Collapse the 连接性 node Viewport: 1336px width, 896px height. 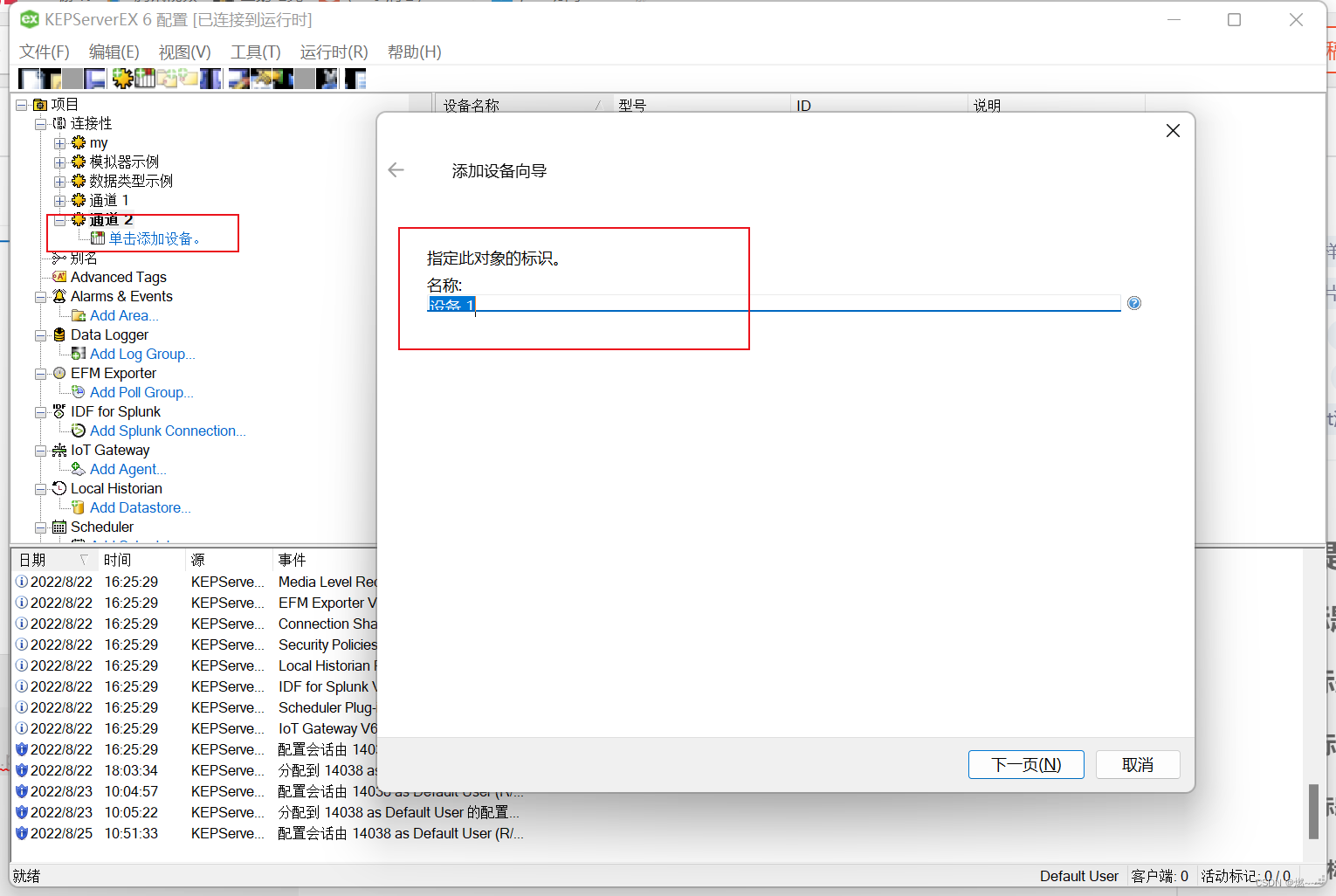point(40,124)
